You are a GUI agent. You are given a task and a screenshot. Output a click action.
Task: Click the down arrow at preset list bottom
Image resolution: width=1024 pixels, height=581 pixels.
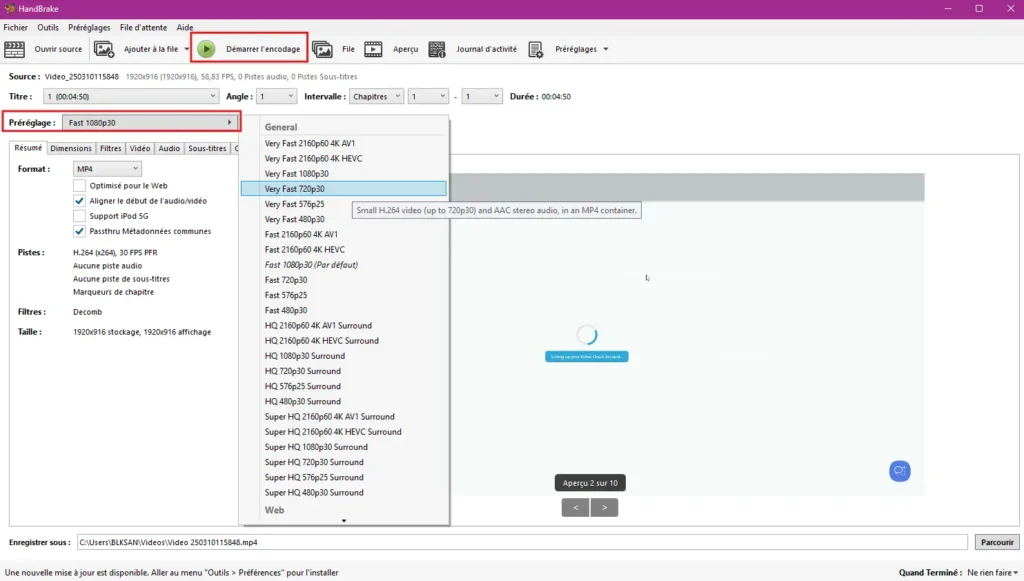[x=344, y=521]
